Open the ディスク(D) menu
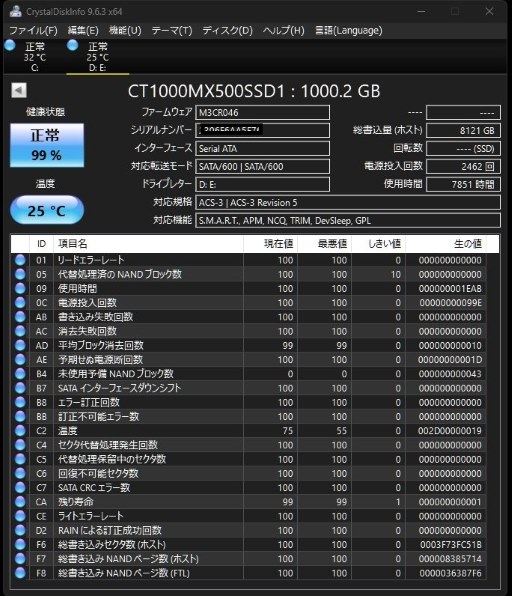 click(227, 30)
